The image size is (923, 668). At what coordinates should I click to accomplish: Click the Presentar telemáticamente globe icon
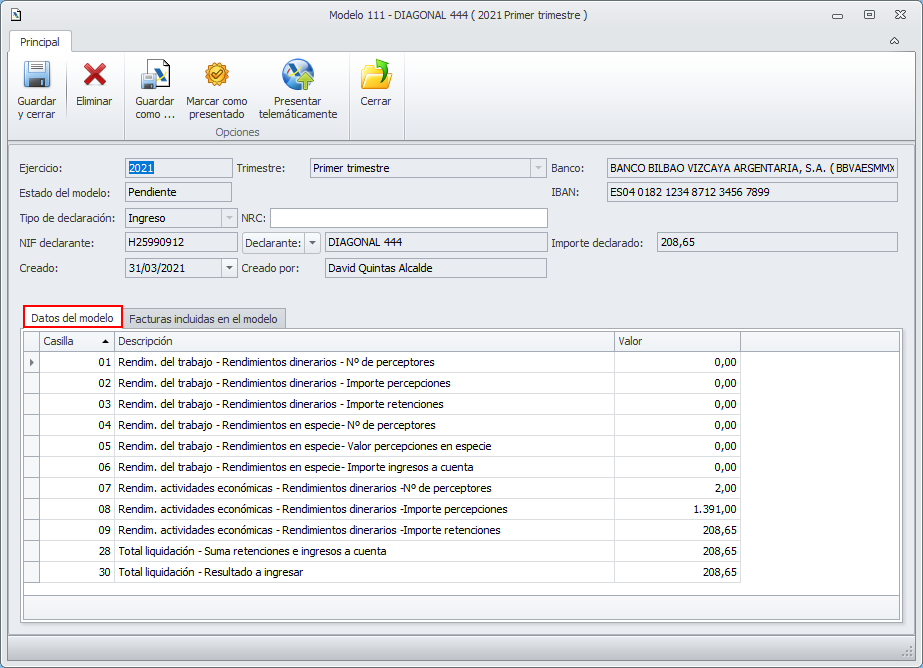point(298,77)
